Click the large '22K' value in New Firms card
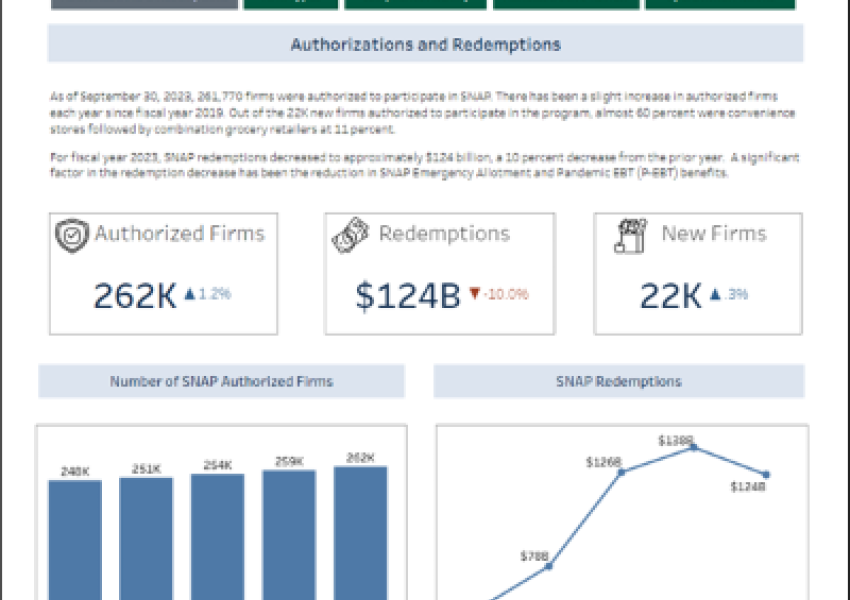The image size is (850, 600). [x=671, y=296]
